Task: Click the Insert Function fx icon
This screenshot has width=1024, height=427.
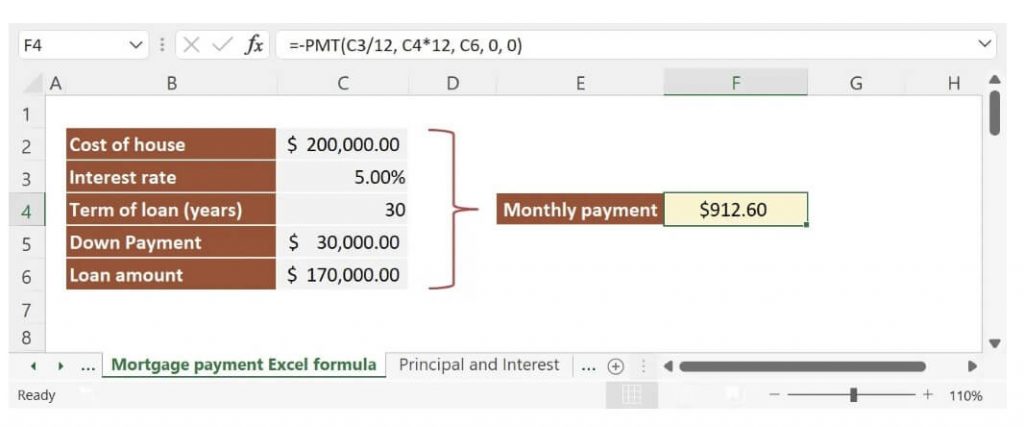Action: pyautogui.click(x=254, y=45)
